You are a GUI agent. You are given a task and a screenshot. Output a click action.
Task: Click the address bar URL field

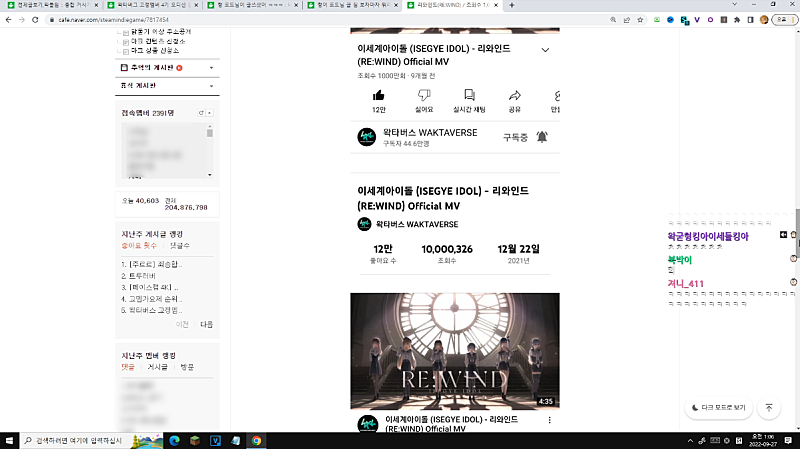pyautogui.click(x=327, y=20)
